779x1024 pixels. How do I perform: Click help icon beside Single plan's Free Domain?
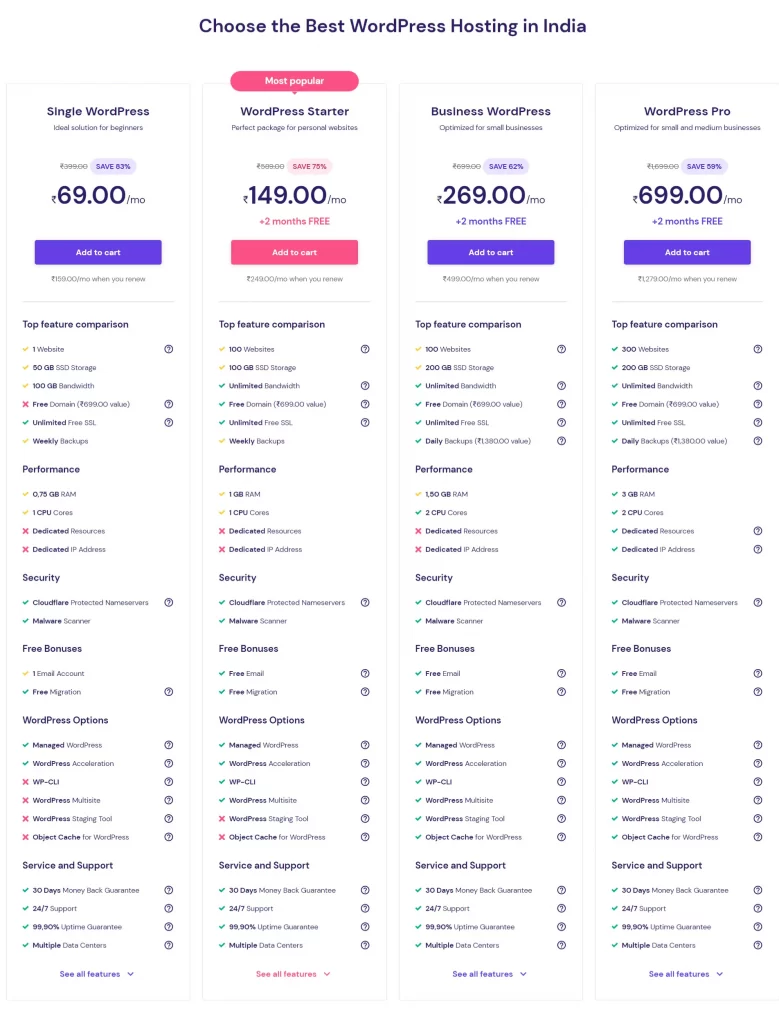pos(168,404)
